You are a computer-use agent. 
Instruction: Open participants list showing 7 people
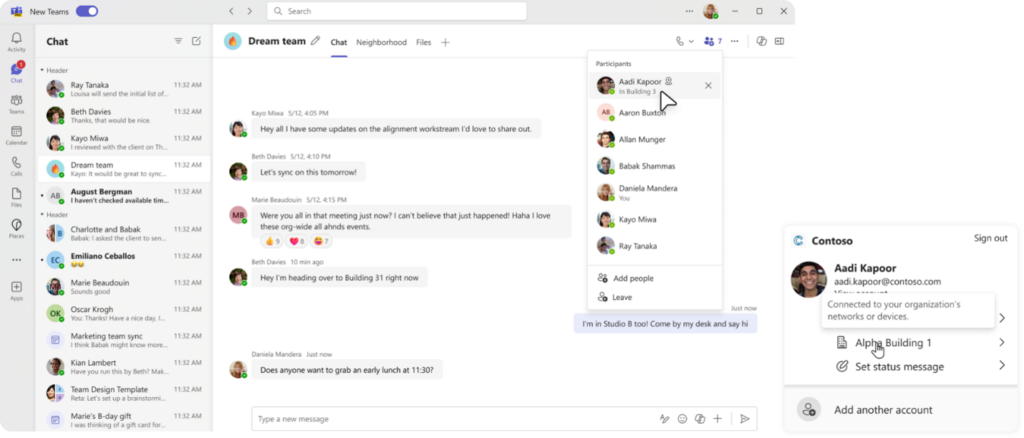[712, 41]
